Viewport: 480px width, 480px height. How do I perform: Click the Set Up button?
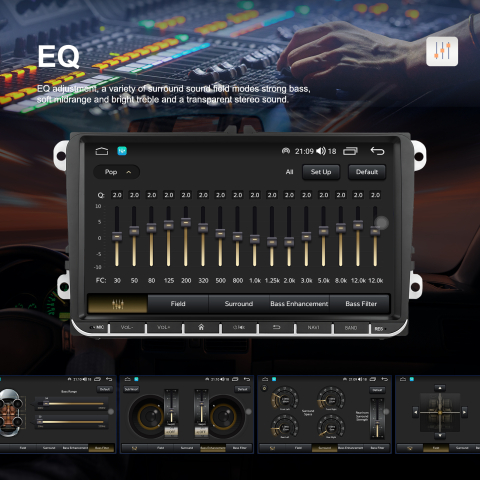pos(321,172)
